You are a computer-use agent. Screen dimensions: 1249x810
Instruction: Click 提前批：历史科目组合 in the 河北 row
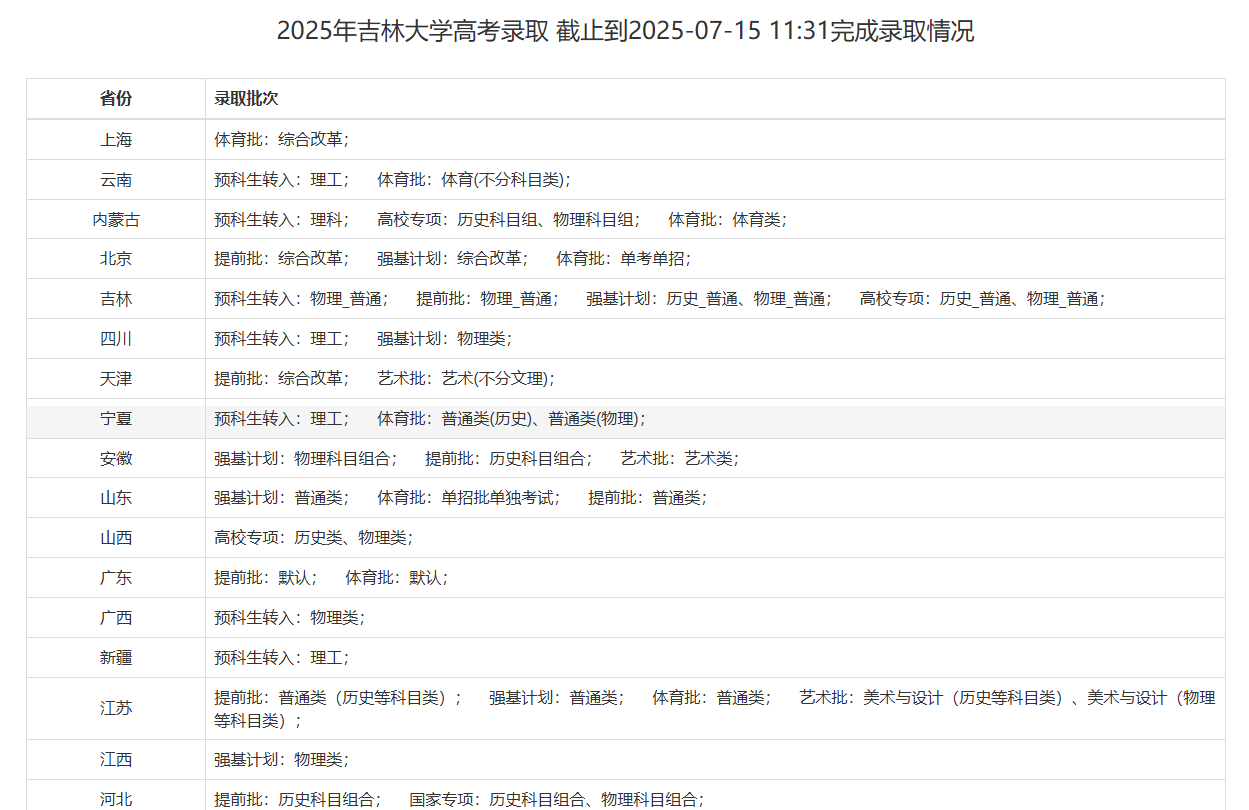(297, 799)
